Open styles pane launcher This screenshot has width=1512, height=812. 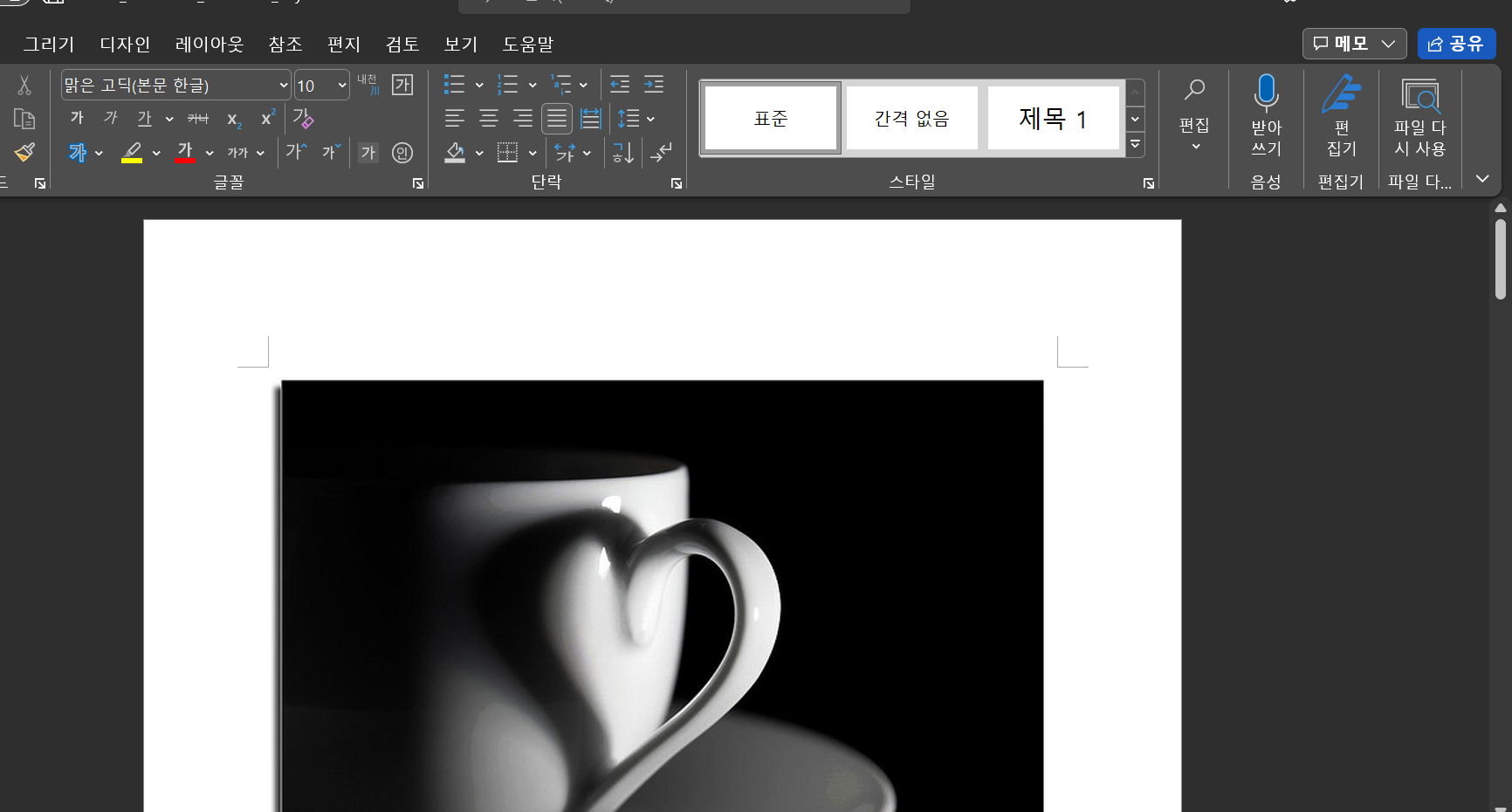[1149, 183]
